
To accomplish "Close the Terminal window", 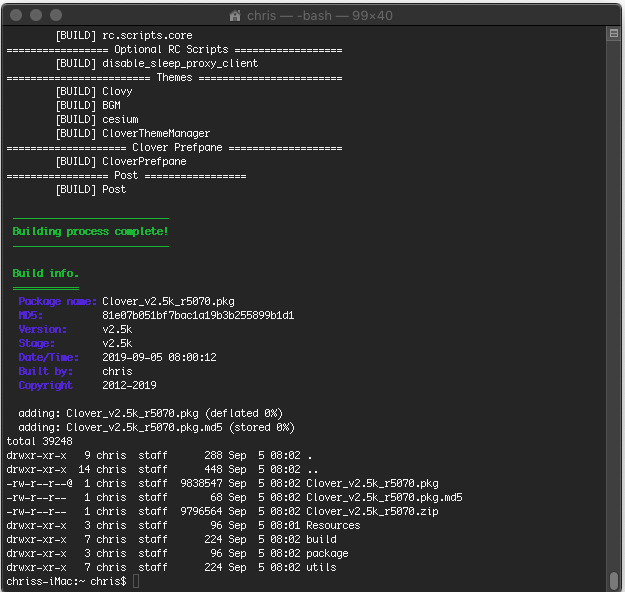I will (x=16, y=15).
